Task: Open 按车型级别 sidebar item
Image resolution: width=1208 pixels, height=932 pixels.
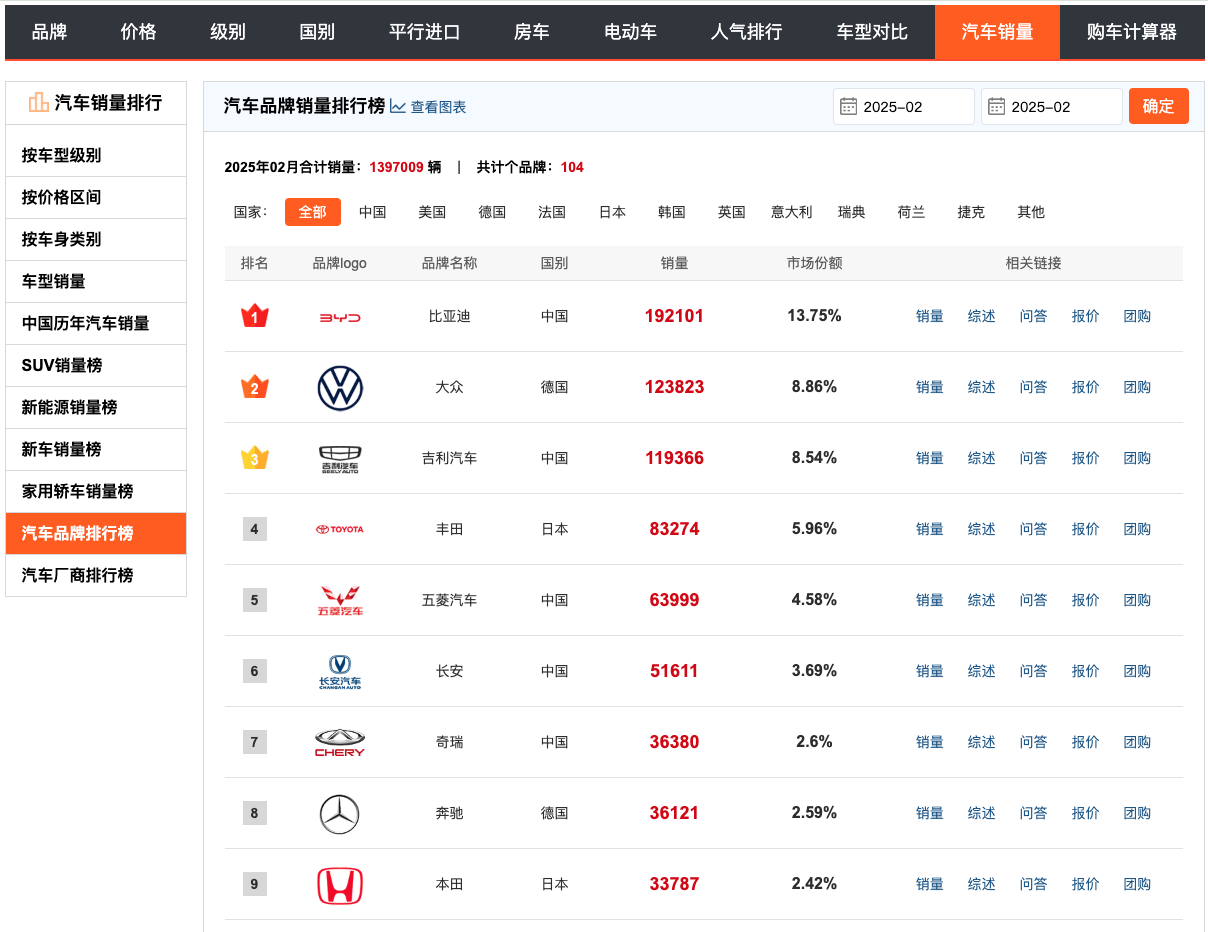Action: point(96,155)
